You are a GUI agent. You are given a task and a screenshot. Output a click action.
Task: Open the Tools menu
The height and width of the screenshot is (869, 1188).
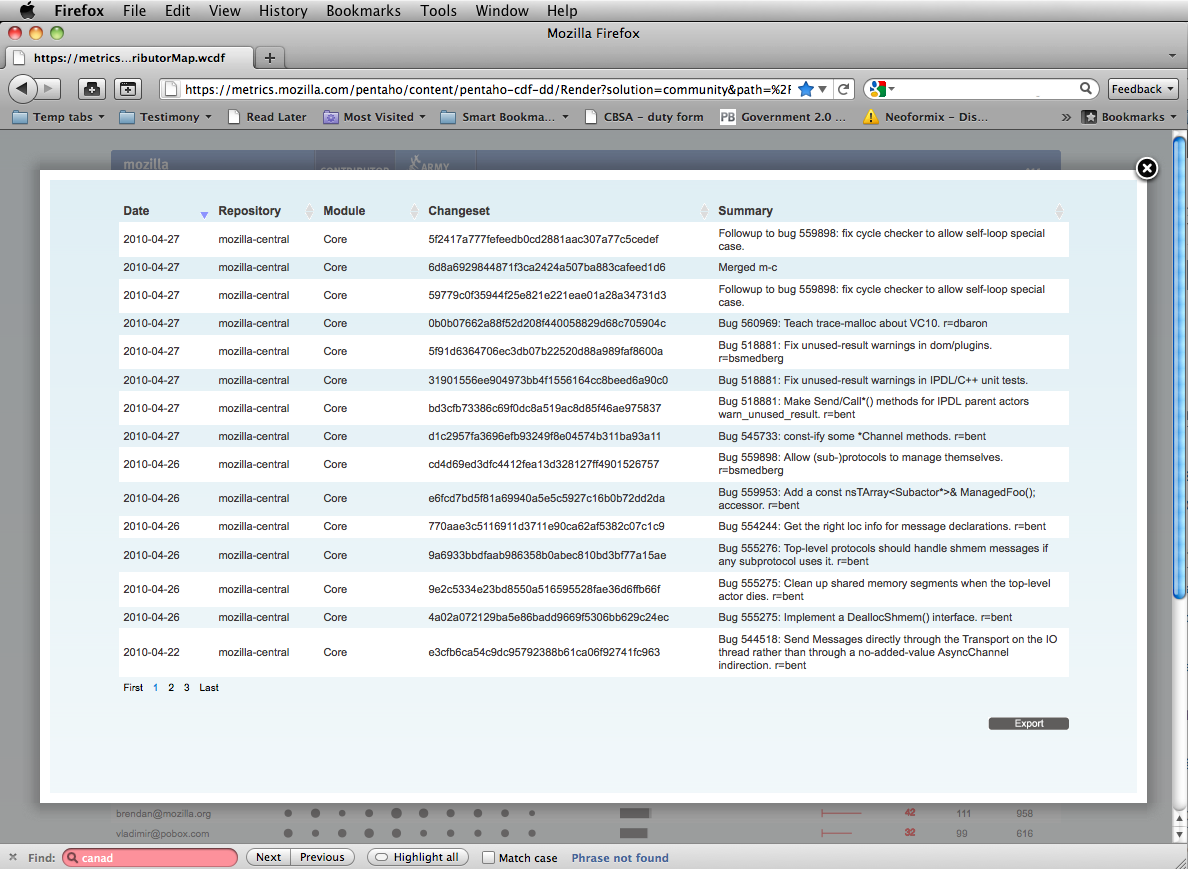tap(438, 11)
